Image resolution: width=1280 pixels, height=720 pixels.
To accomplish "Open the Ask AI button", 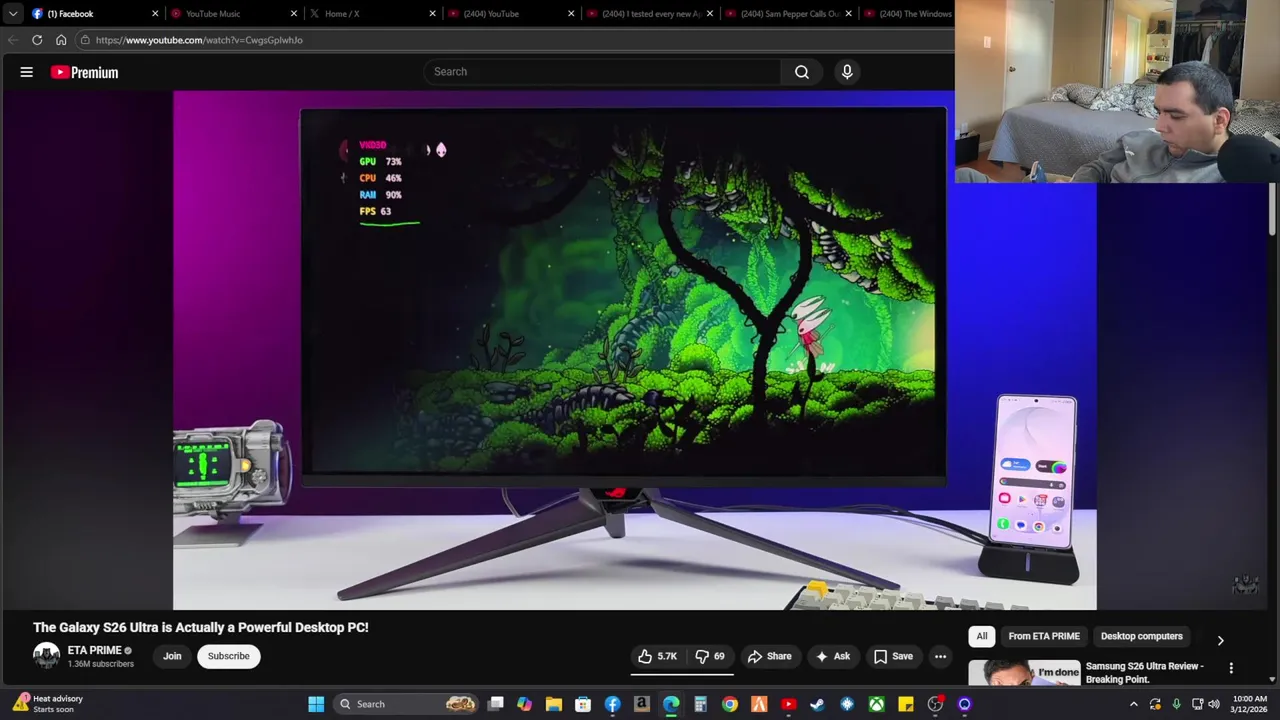I will coord(833,656).
